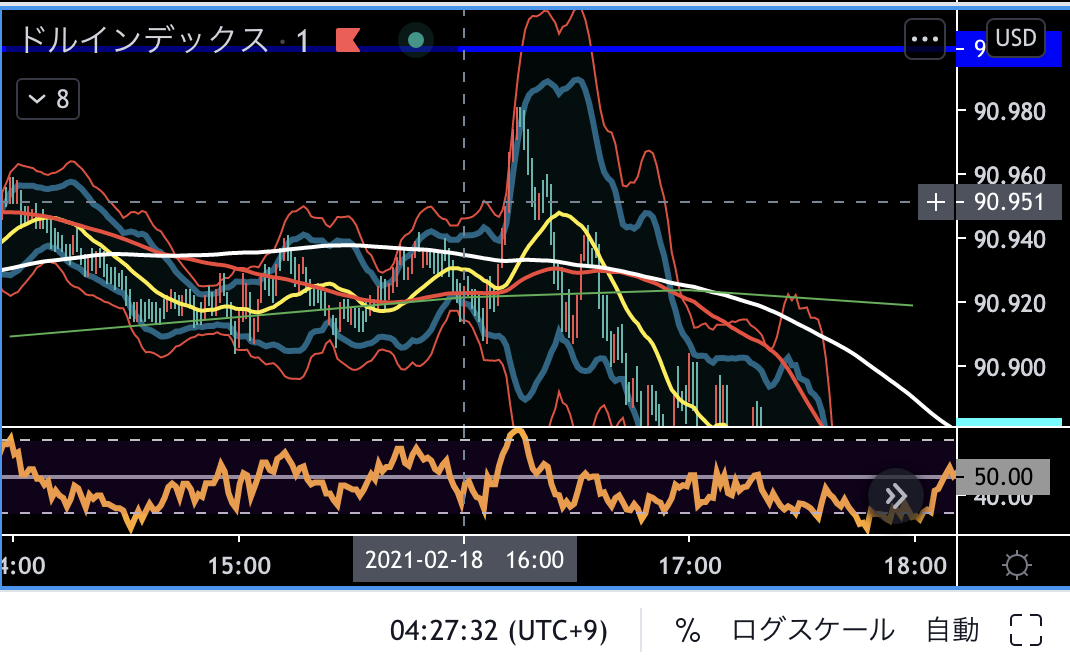Click the green market status dot

tap(416, 40)
